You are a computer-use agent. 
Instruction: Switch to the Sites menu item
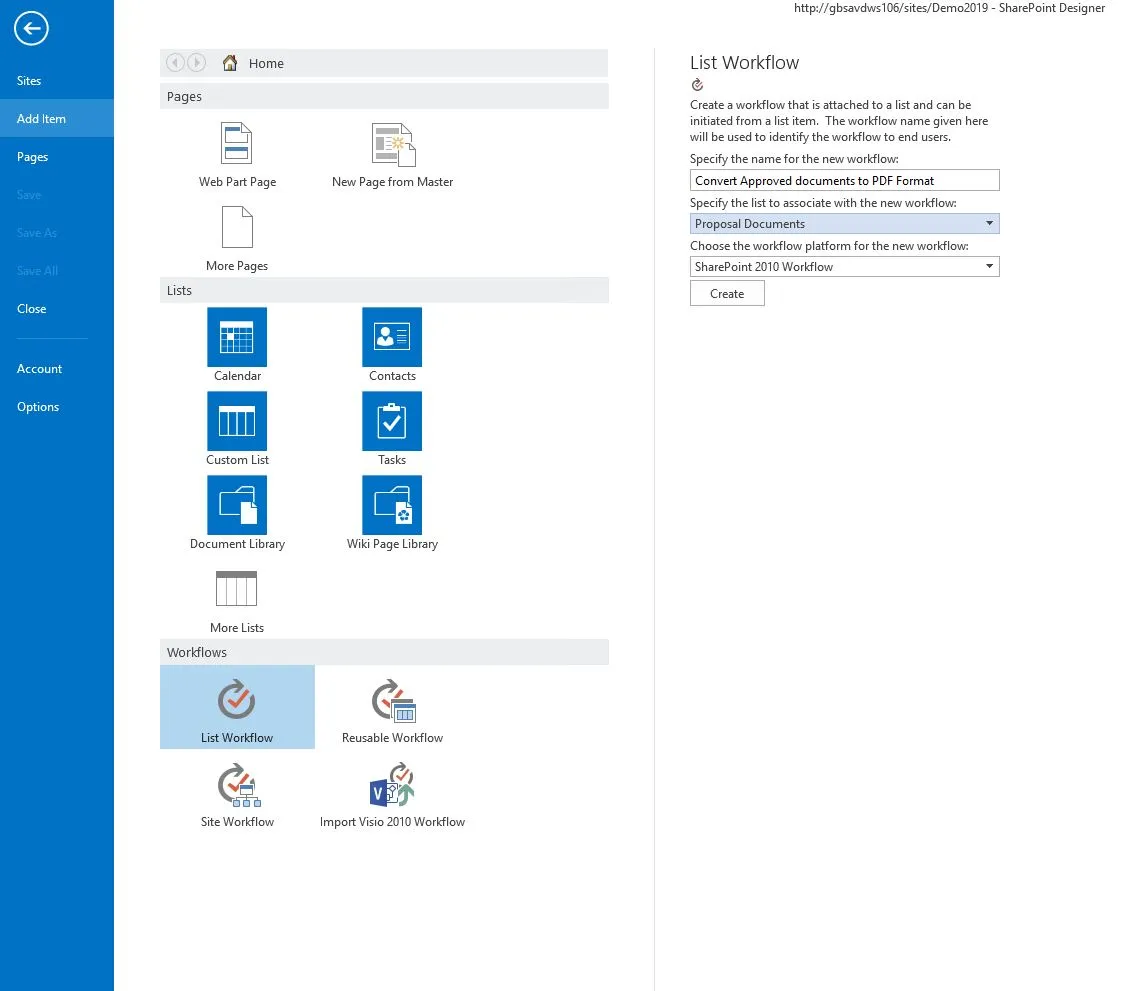click(x=29, y=81)
